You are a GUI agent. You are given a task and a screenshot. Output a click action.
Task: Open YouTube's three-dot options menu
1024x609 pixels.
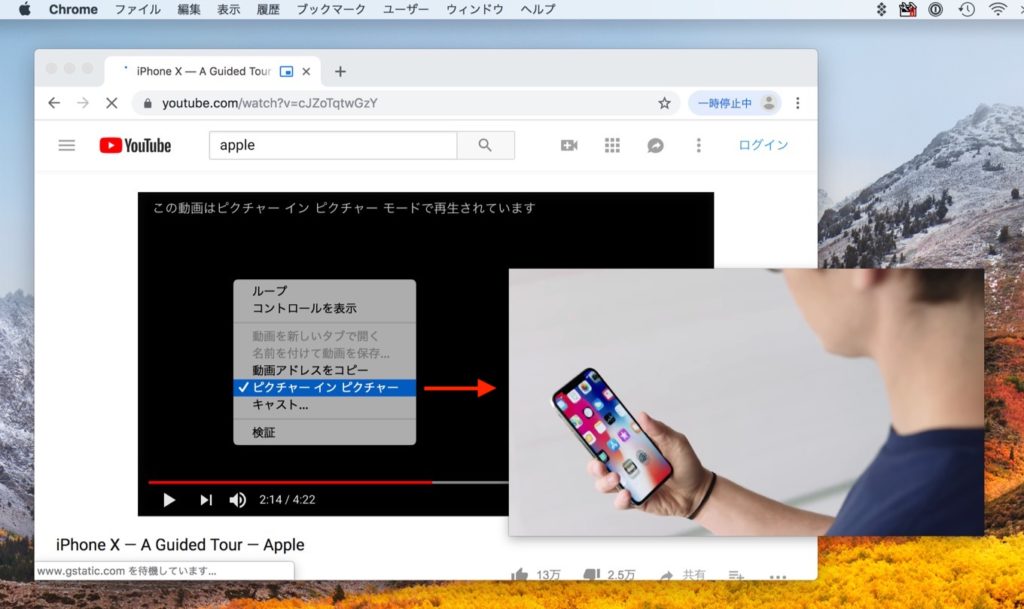[698, 145]
